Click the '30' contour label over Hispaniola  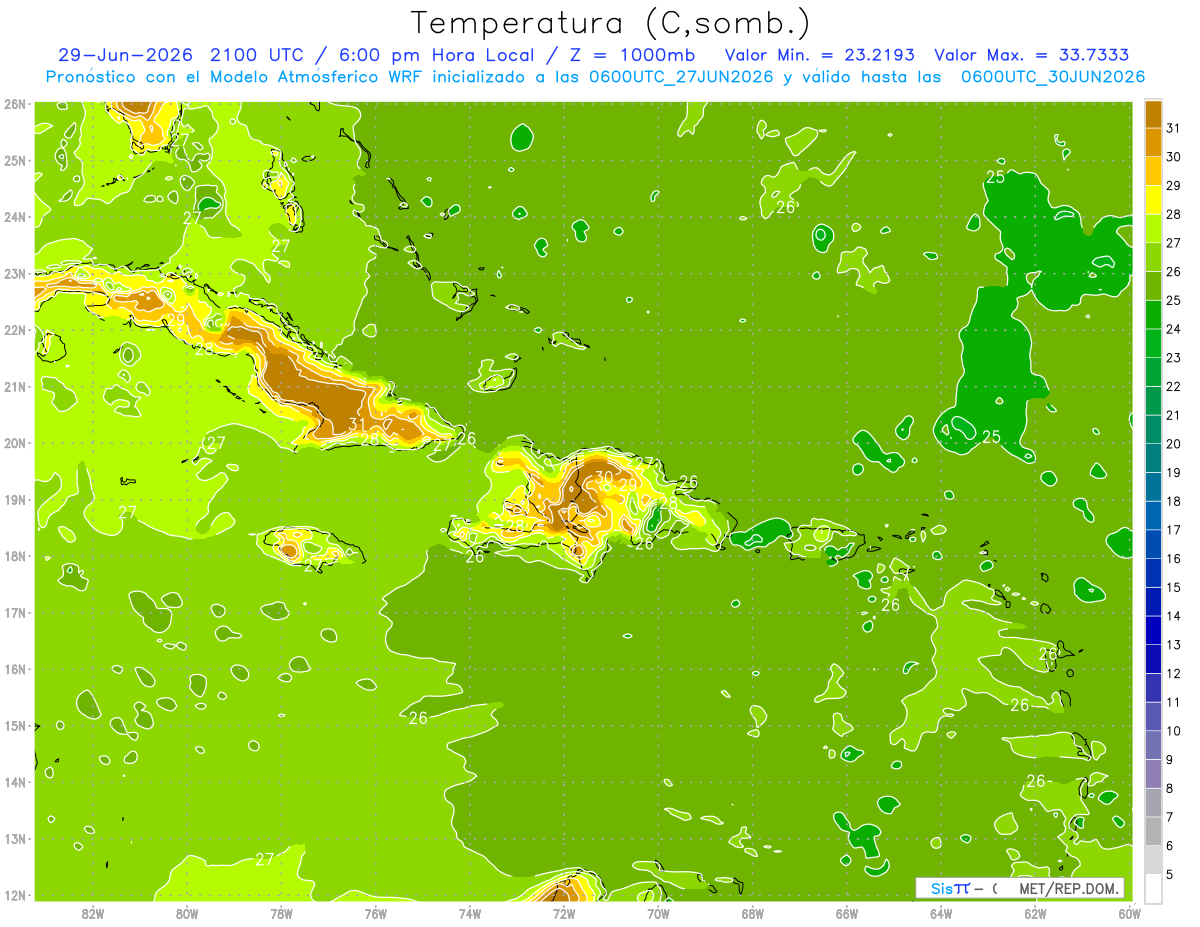[604, 478]
